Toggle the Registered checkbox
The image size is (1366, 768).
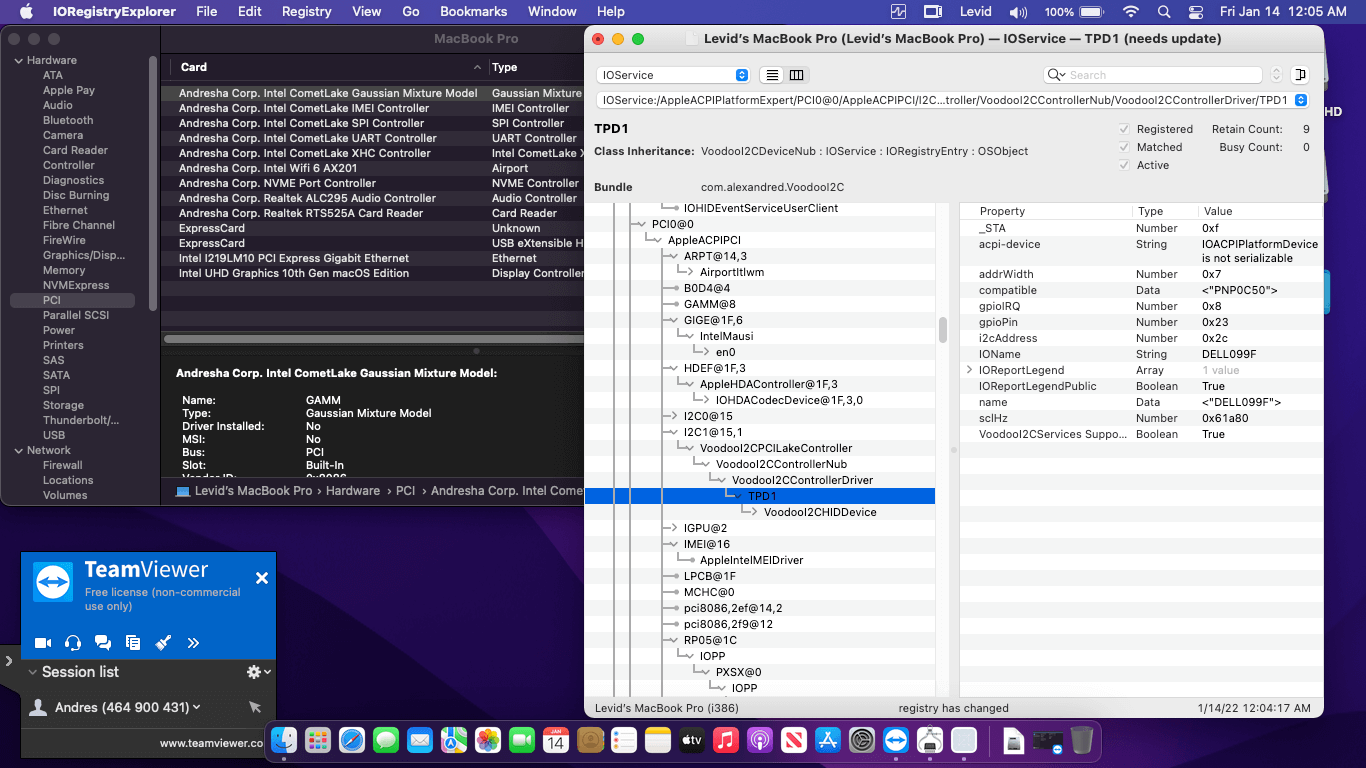tap(1124, 129)
